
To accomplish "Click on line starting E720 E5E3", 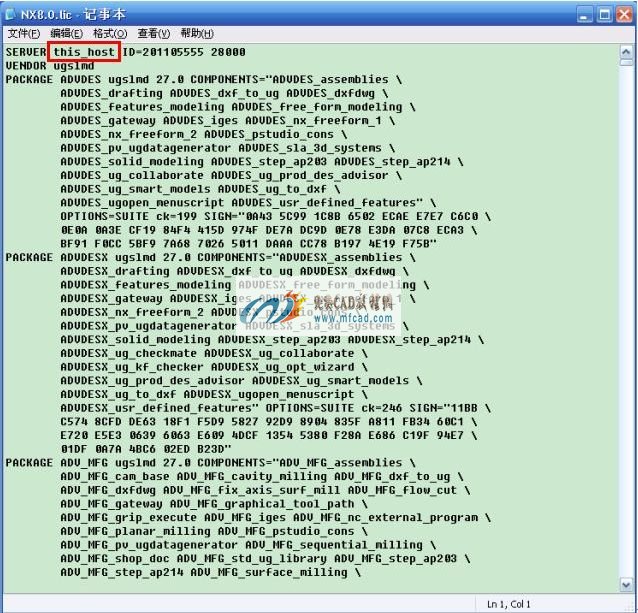I will click(269, 436).
